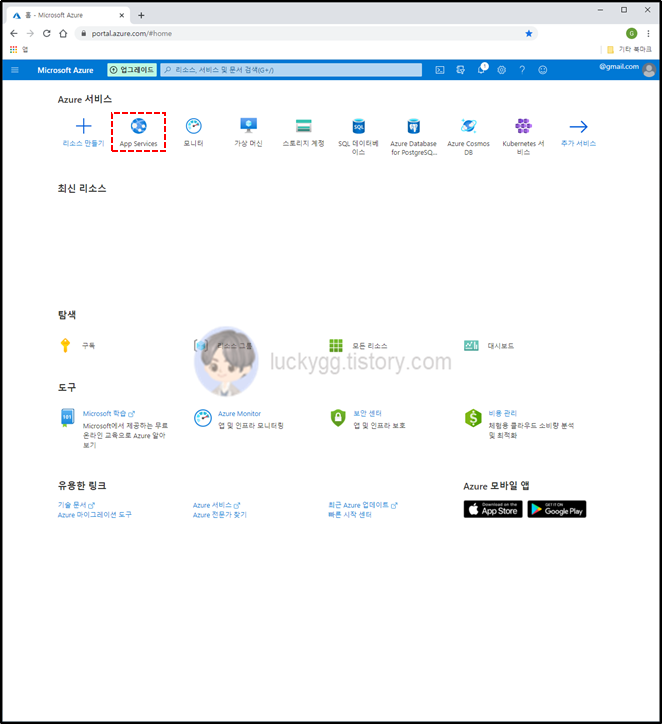Open Azure services (Azure 서비스) useful link

click(217, 505)
